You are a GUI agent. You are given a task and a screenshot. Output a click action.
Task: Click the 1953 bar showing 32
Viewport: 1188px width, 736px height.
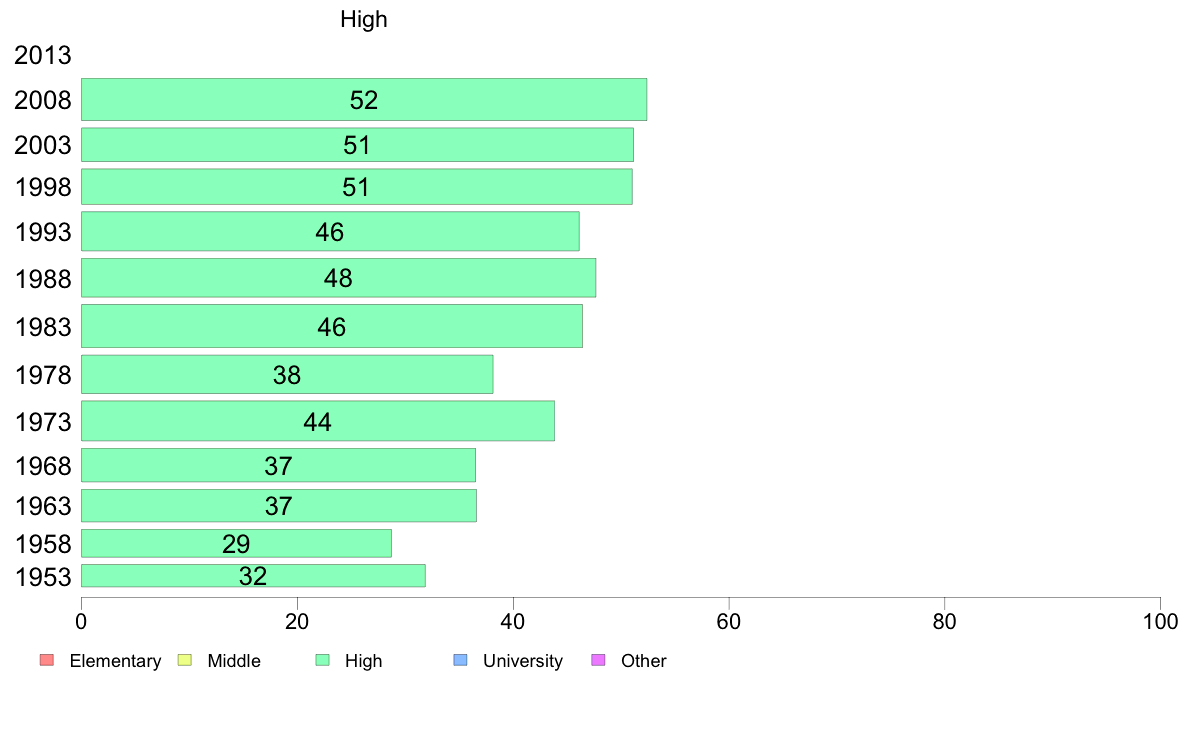253,575
